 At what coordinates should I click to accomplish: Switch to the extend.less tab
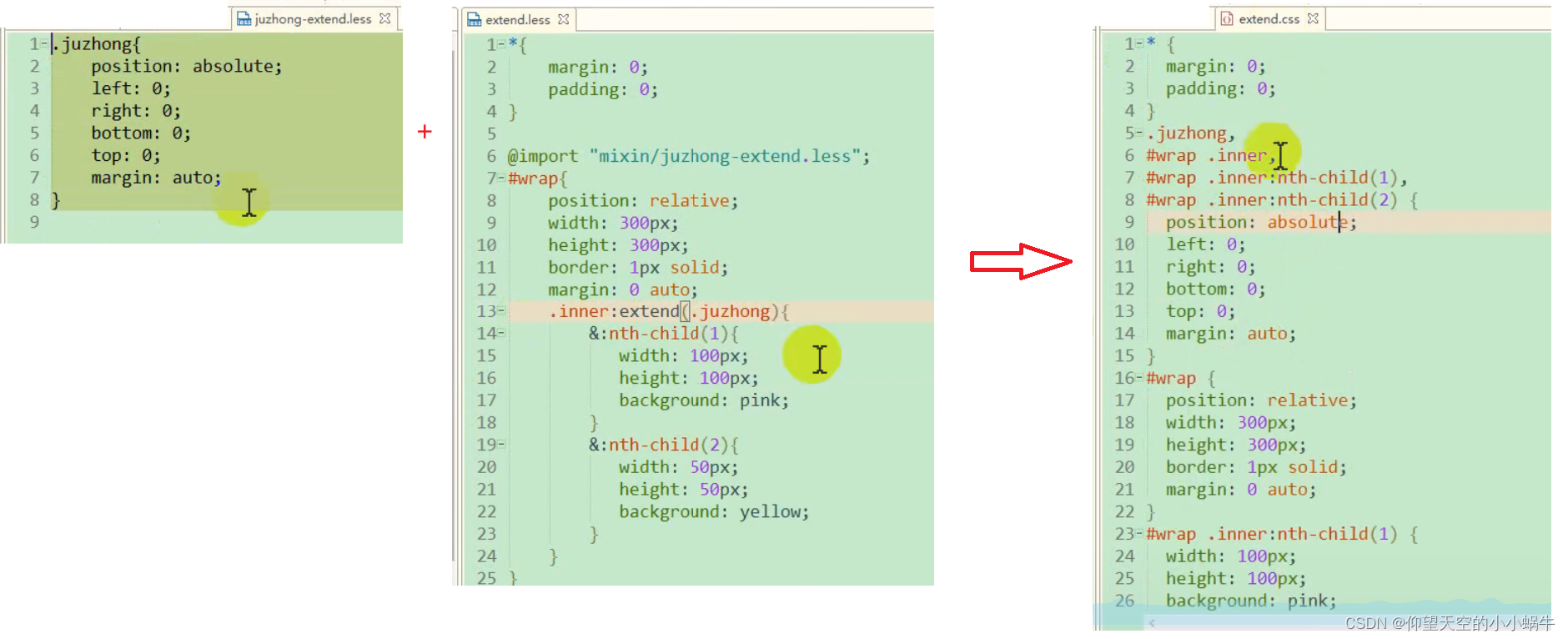tap(518, 19)
